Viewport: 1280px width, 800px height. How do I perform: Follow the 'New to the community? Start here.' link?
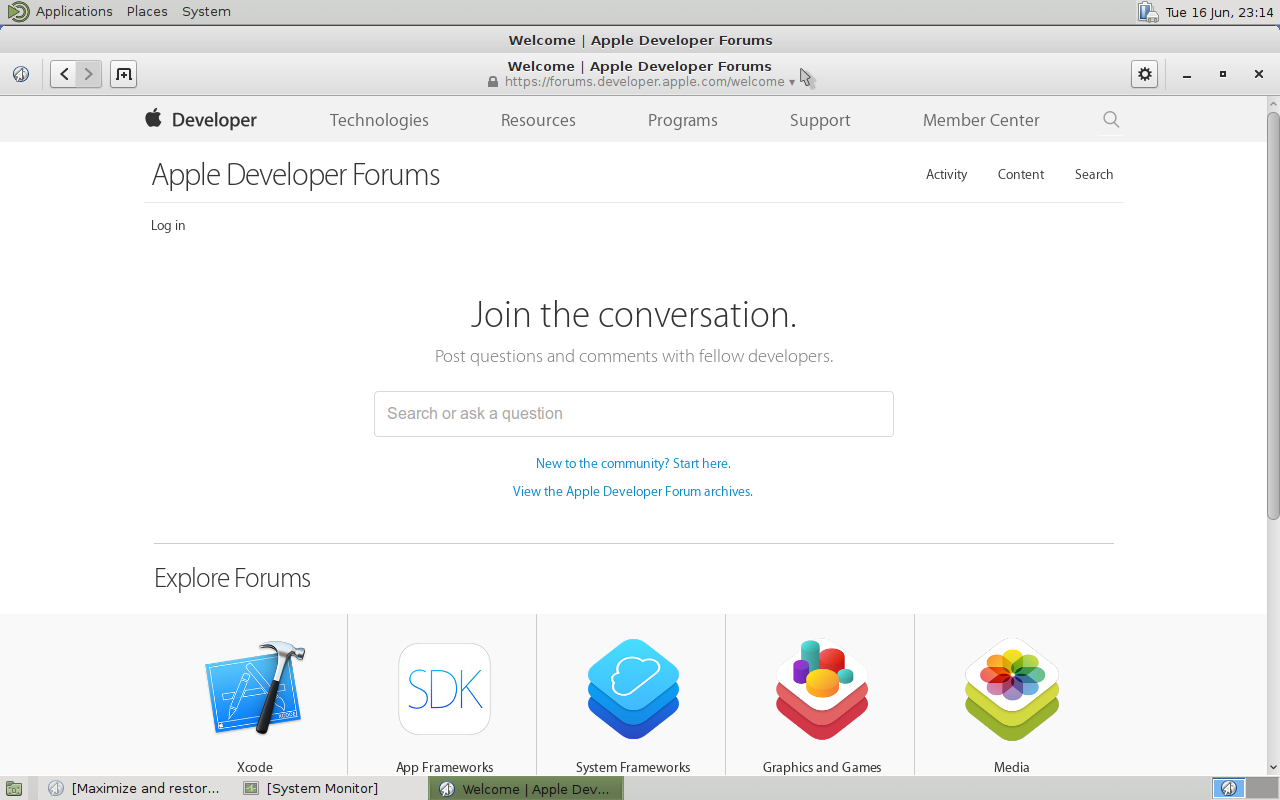click(633, 464)
